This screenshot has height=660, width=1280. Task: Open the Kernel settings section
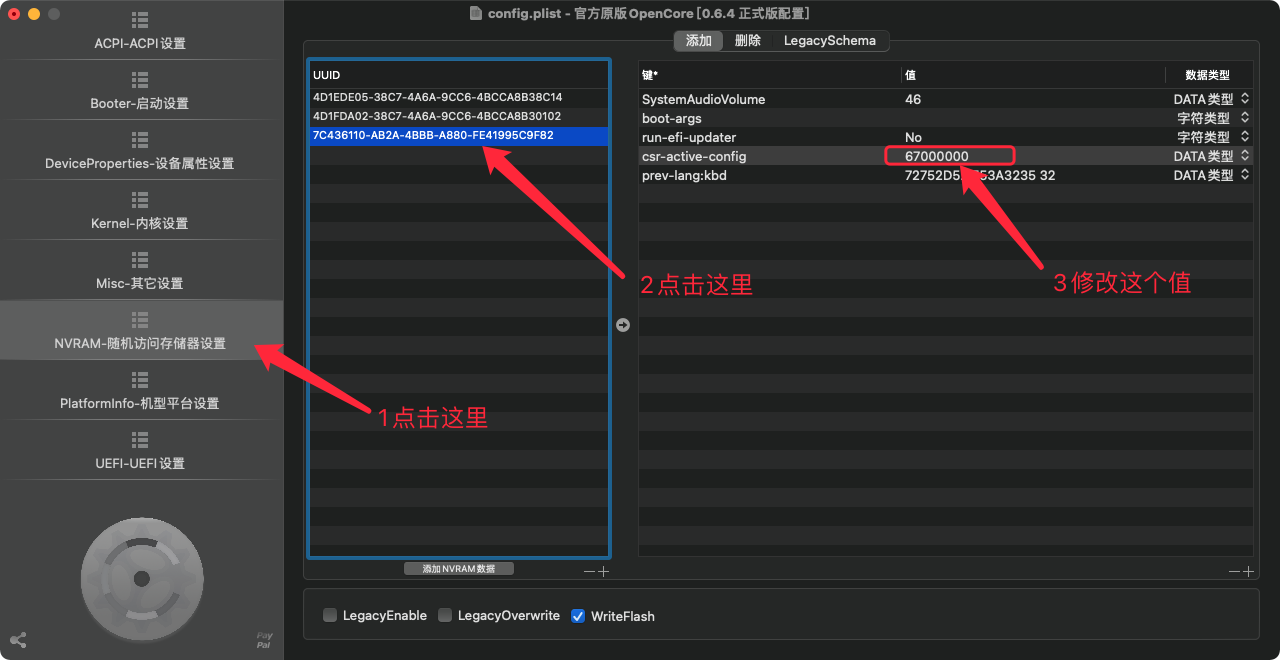pyautogui.click(x=140, y=211)
